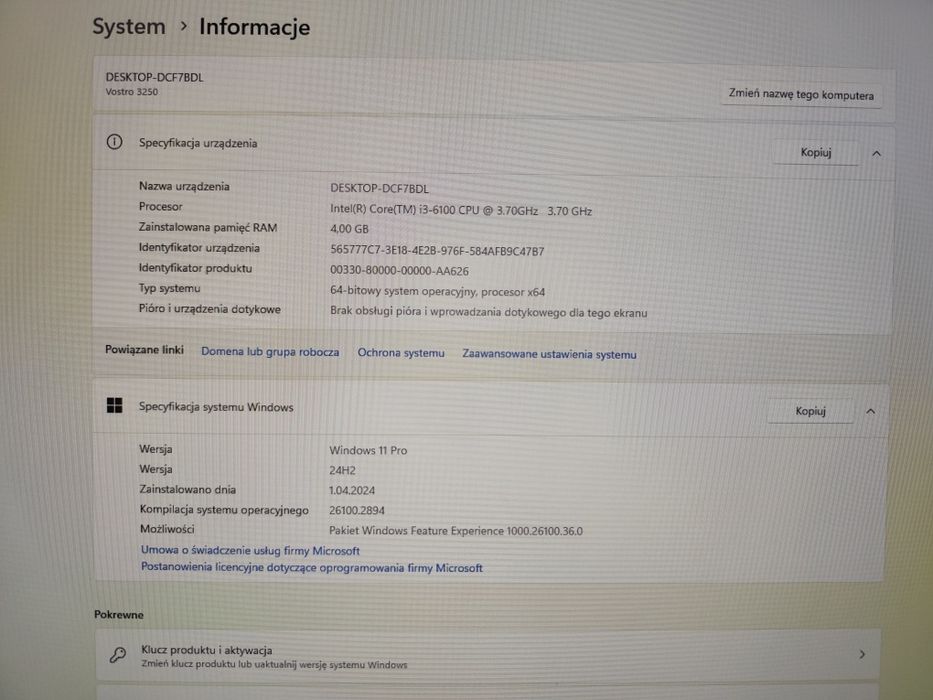Open Zaawansowane ustawienia systemu link

549,354
